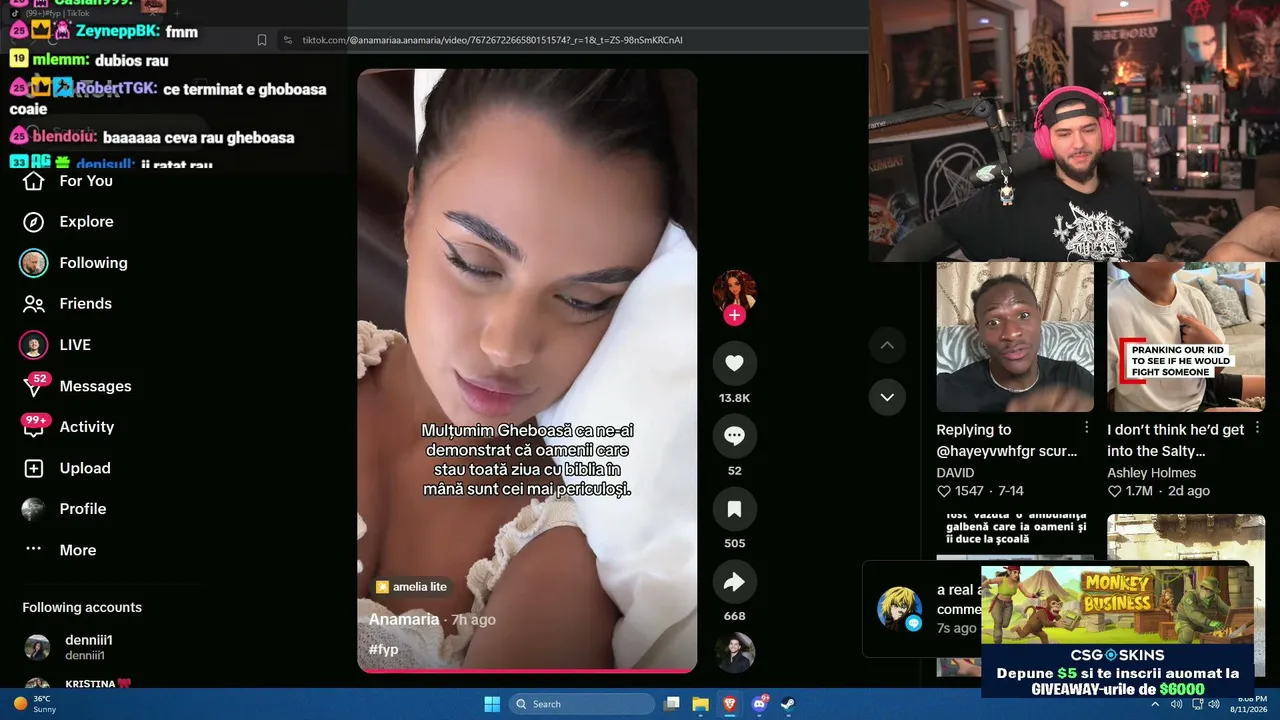Follow the creator with the plus button
This screenshot has width=1280, height=720.
tap(734, 315)
